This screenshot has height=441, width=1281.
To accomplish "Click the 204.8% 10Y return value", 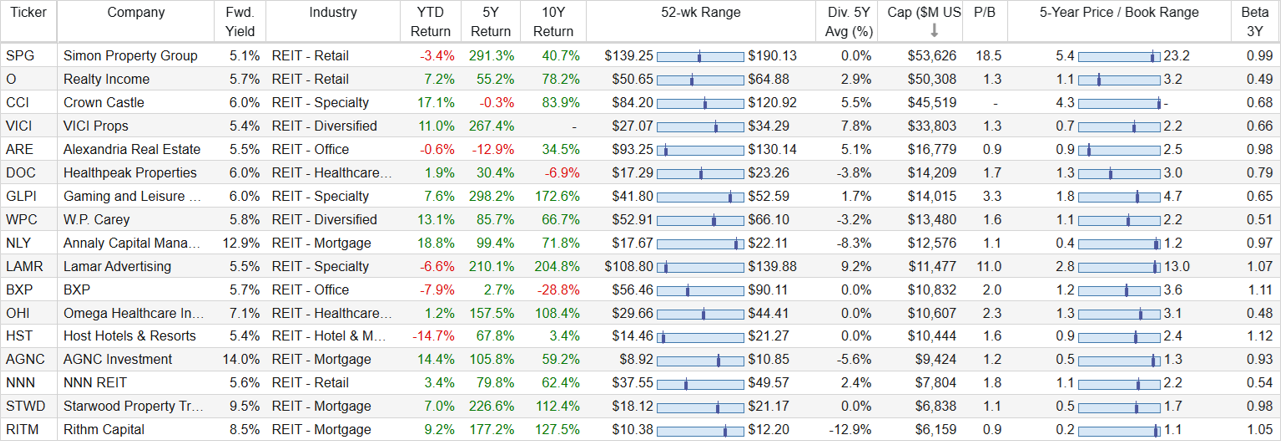I will [x=559, y=266].
